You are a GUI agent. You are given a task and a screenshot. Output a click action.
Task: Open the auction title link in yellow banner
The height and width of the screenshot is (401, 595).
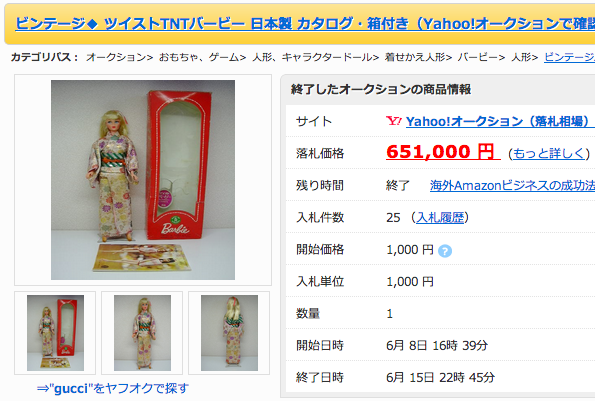pyautogui.click(x=305, y=24)
